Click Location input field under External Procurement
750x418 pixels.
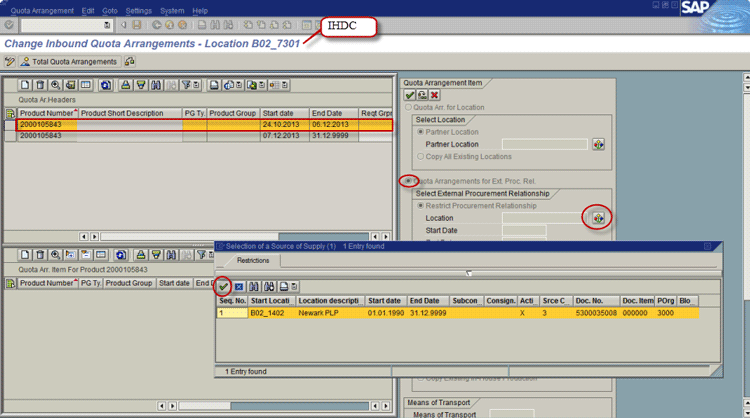(x=545, y=218)
